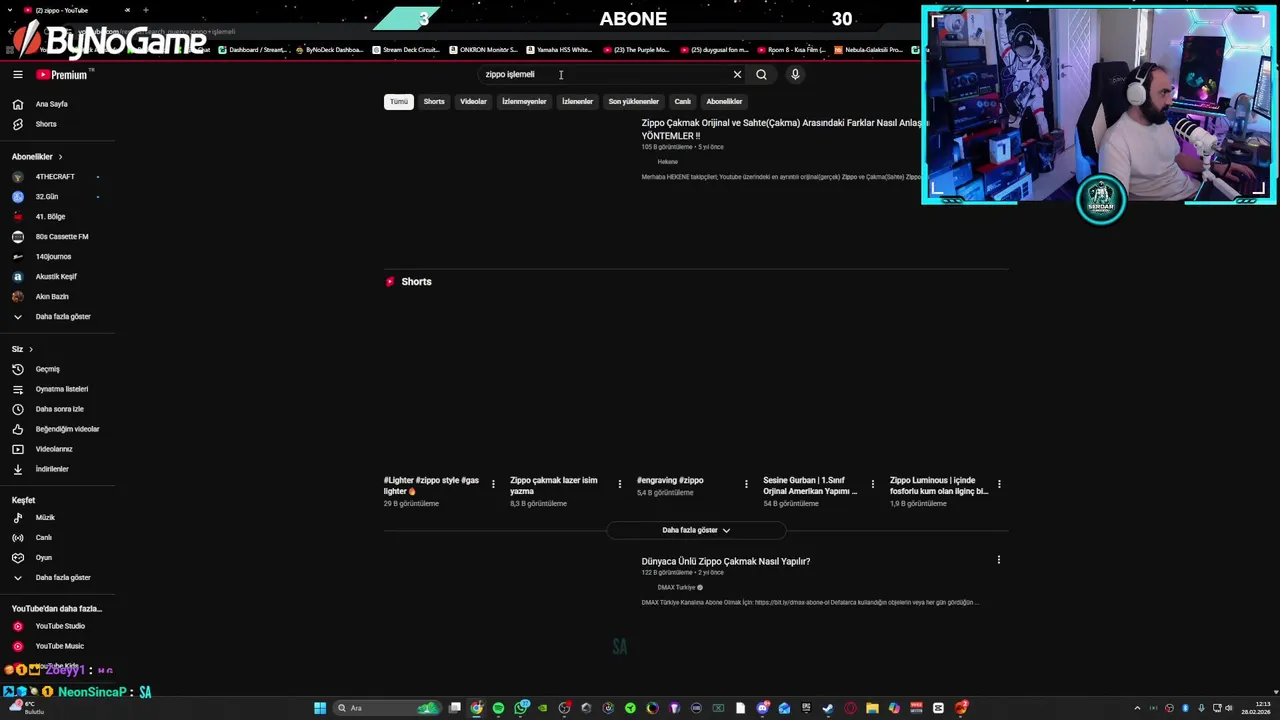Open YouTube Music link
Image resolution: width=1280 pixels, height=720 pixels.
coord(48,646)
